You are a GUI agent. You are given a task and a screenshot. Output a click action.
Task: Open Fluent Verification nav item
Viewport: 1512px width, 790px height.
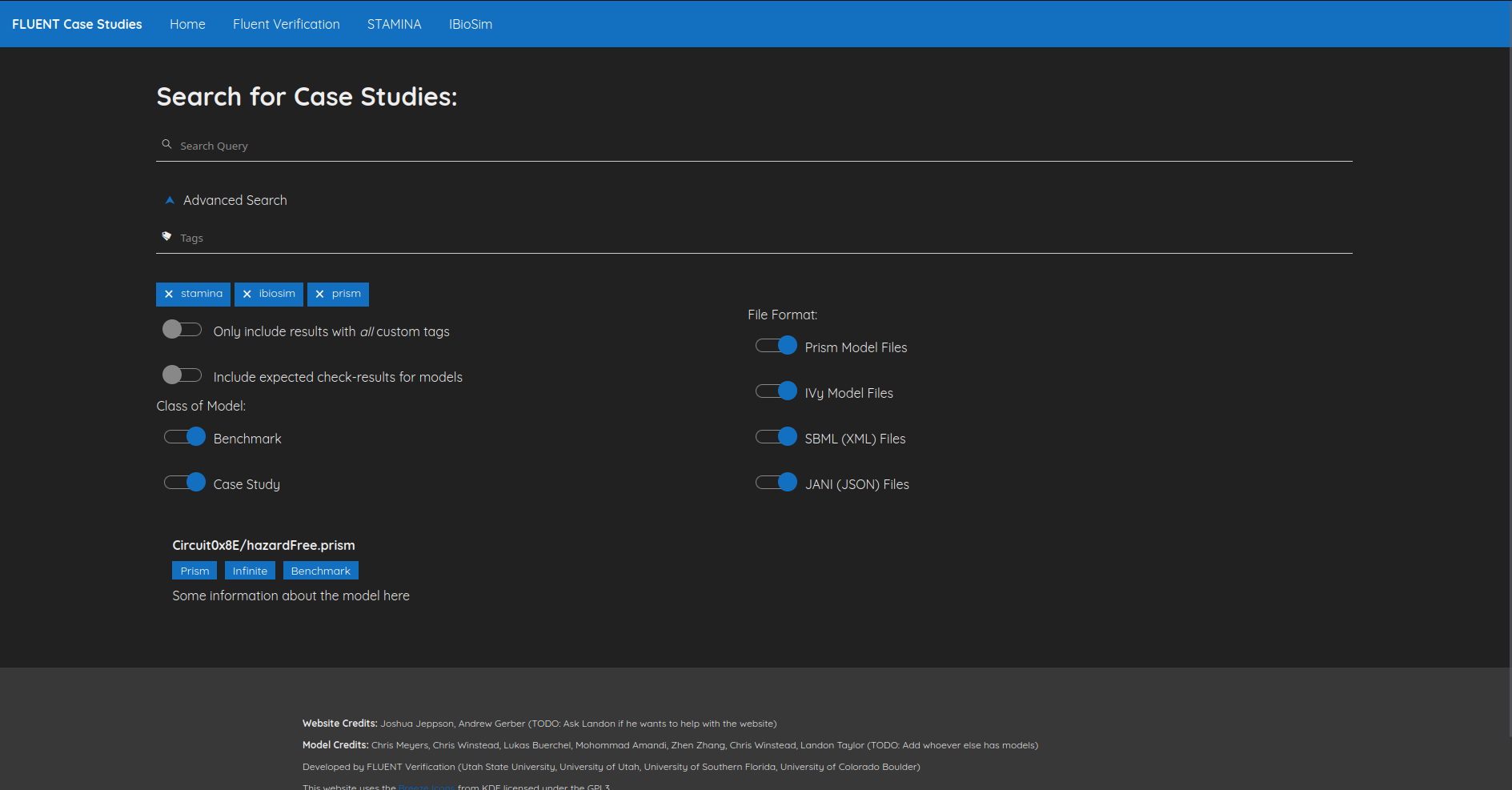(x=287, y=24)
